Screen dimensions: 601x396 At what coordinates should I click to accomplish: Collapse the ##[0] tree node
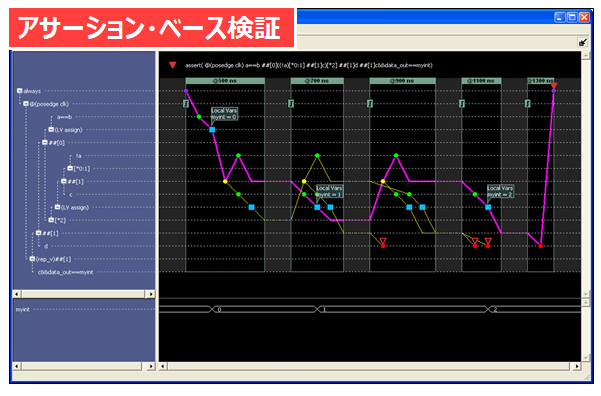click(45, 143)
